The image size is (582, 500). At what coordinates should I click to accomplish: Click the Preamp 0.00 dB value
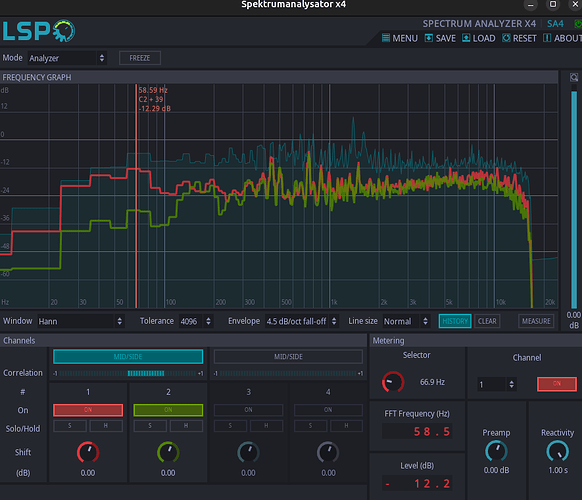pos(496,470)
